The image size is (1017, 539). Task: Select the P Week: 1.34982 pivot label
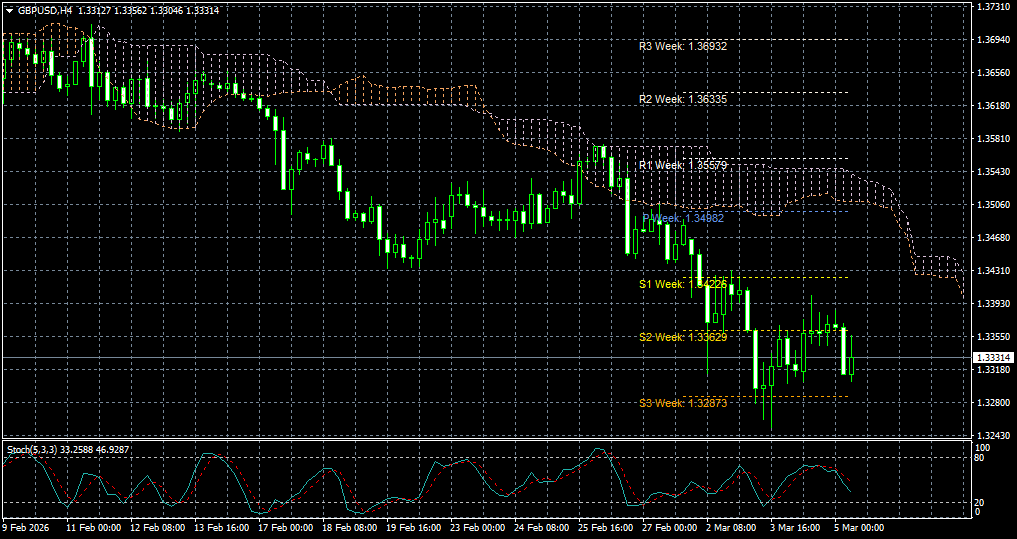(x=683, y=218)
